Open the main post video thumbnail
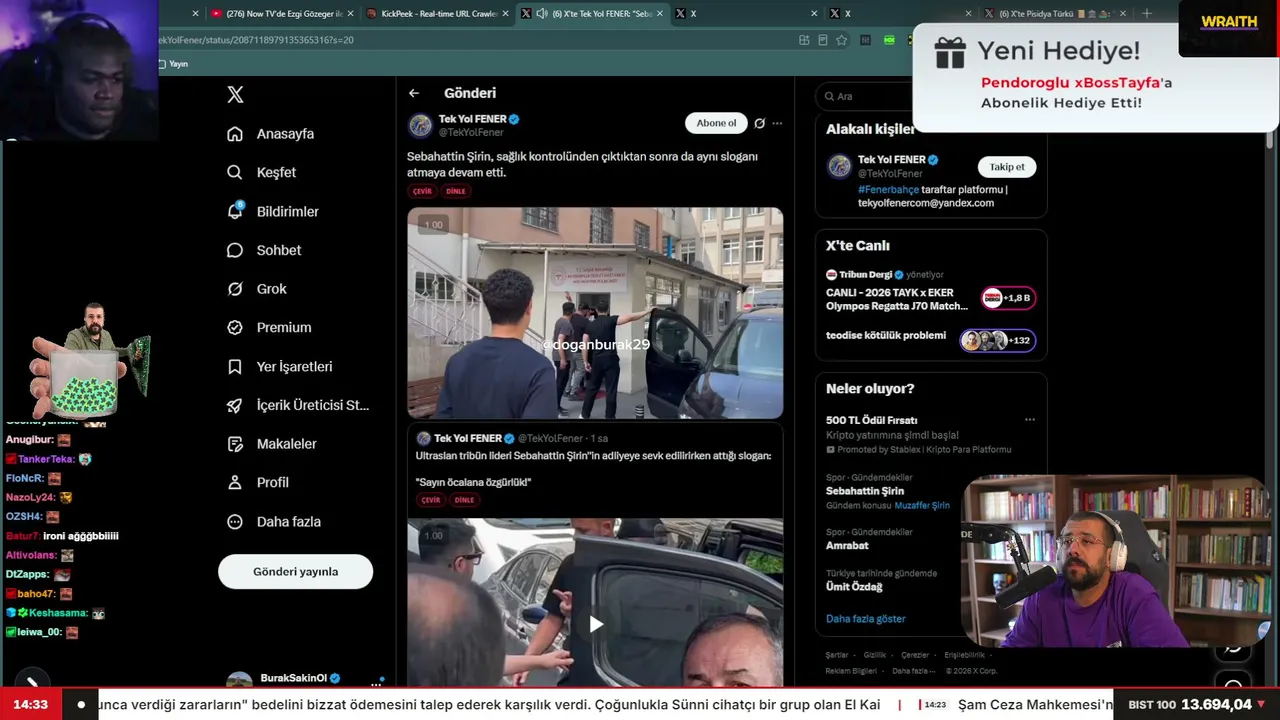 point(595,313)
